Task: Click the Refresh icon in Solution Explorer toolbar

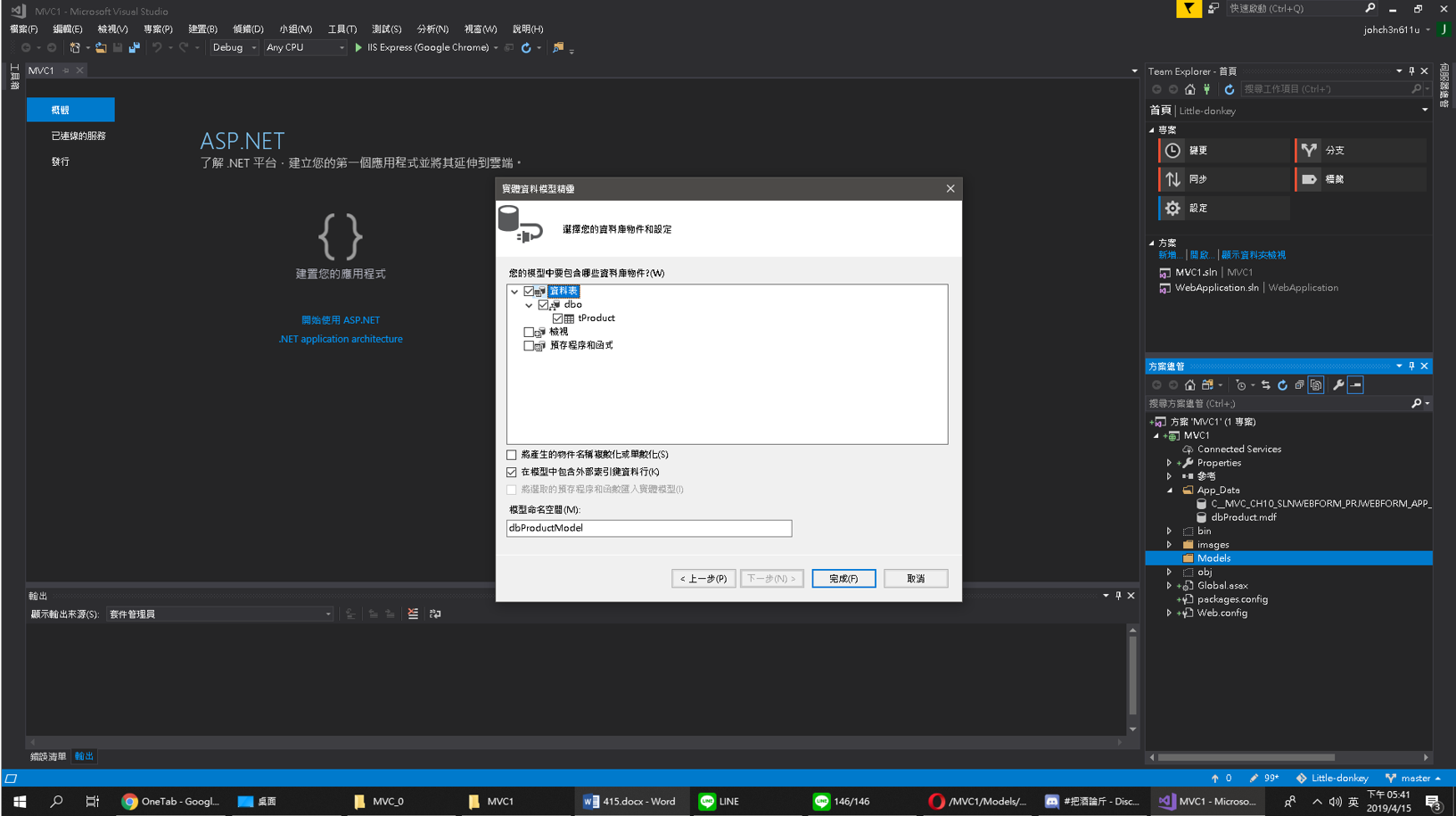Action: pyautogui.click(x=1282, y=385)
